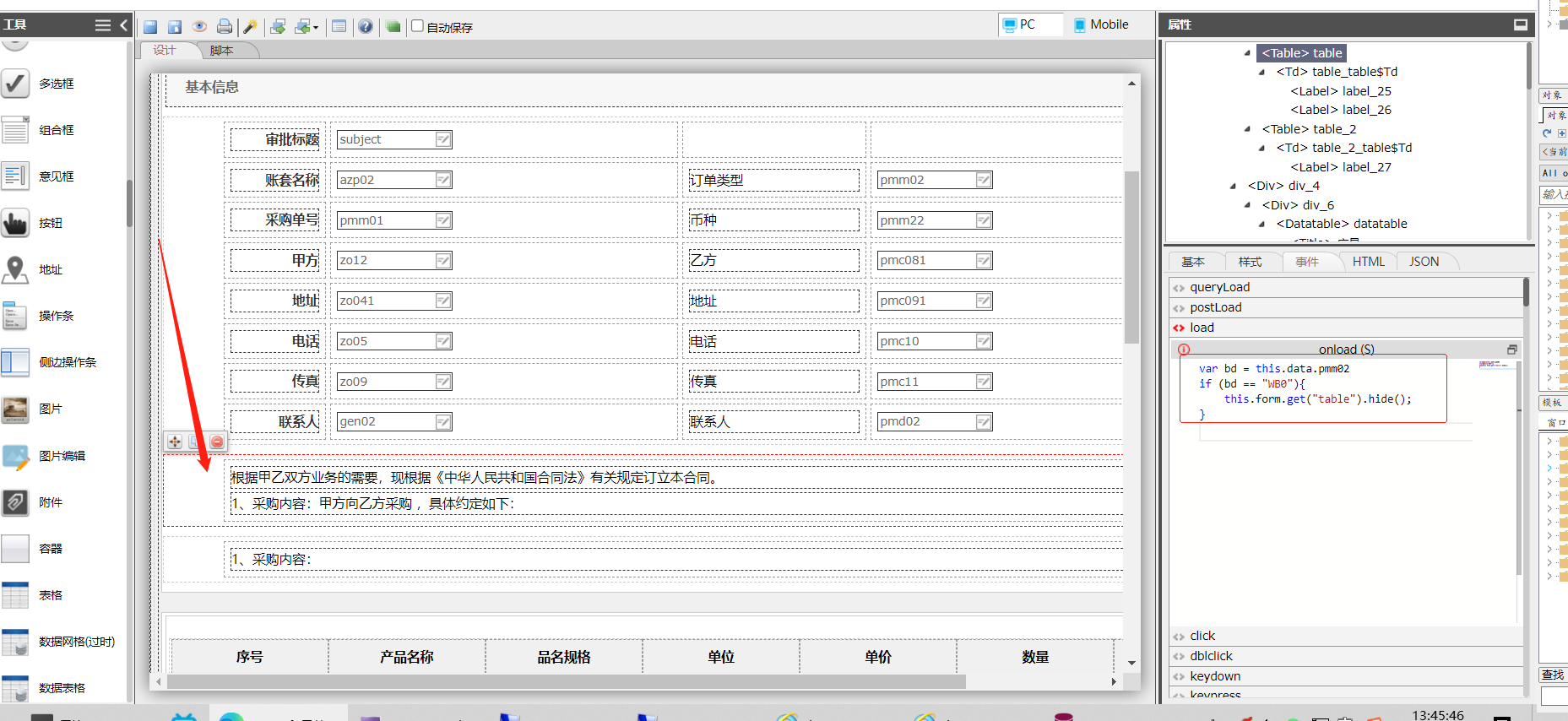Open the JSON properties tab
1568x721 pixels.
1424,262
